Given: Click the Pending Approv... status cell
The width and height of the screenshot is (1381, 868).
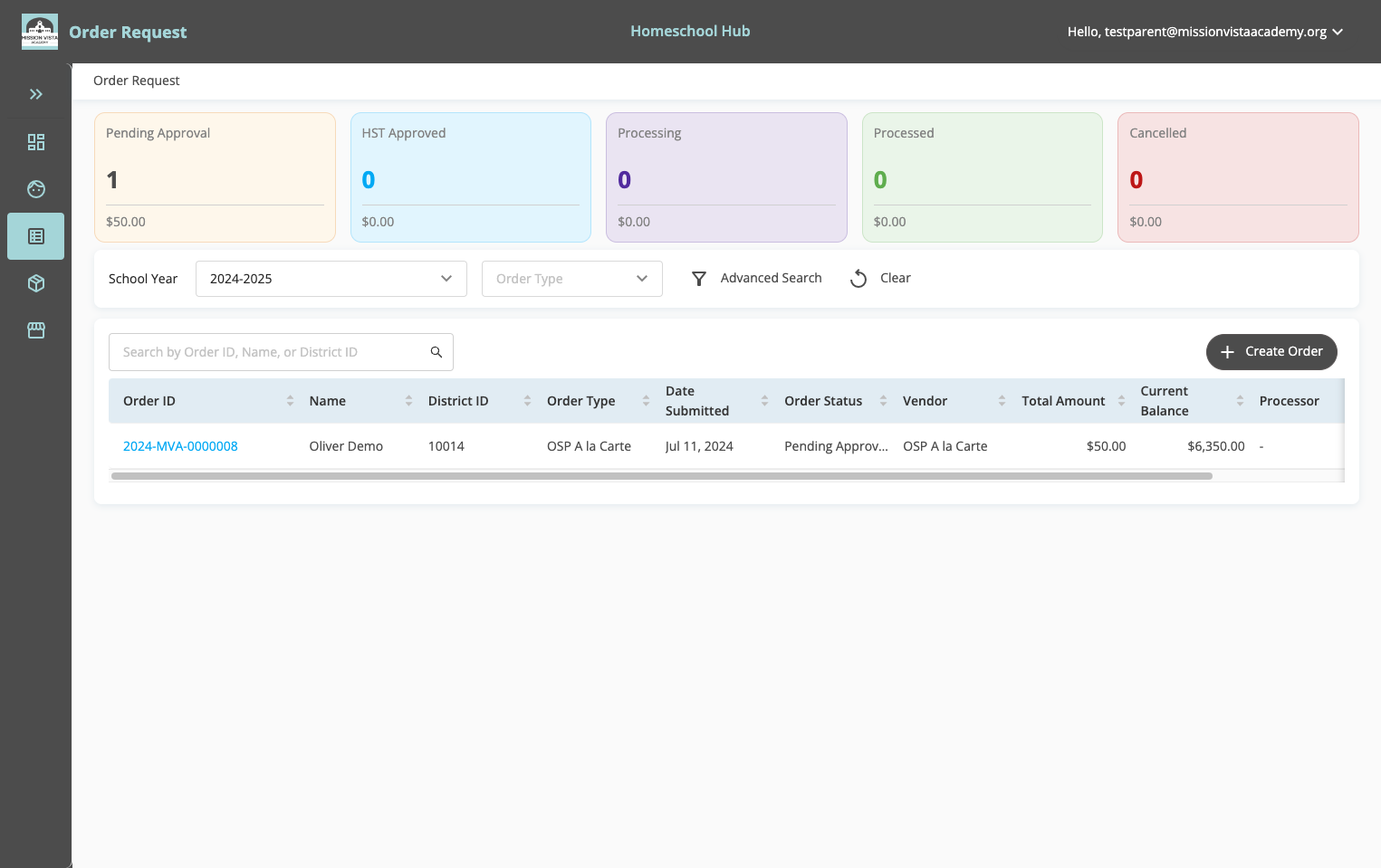Looking at the screenshot, I should tap(836, 446).
